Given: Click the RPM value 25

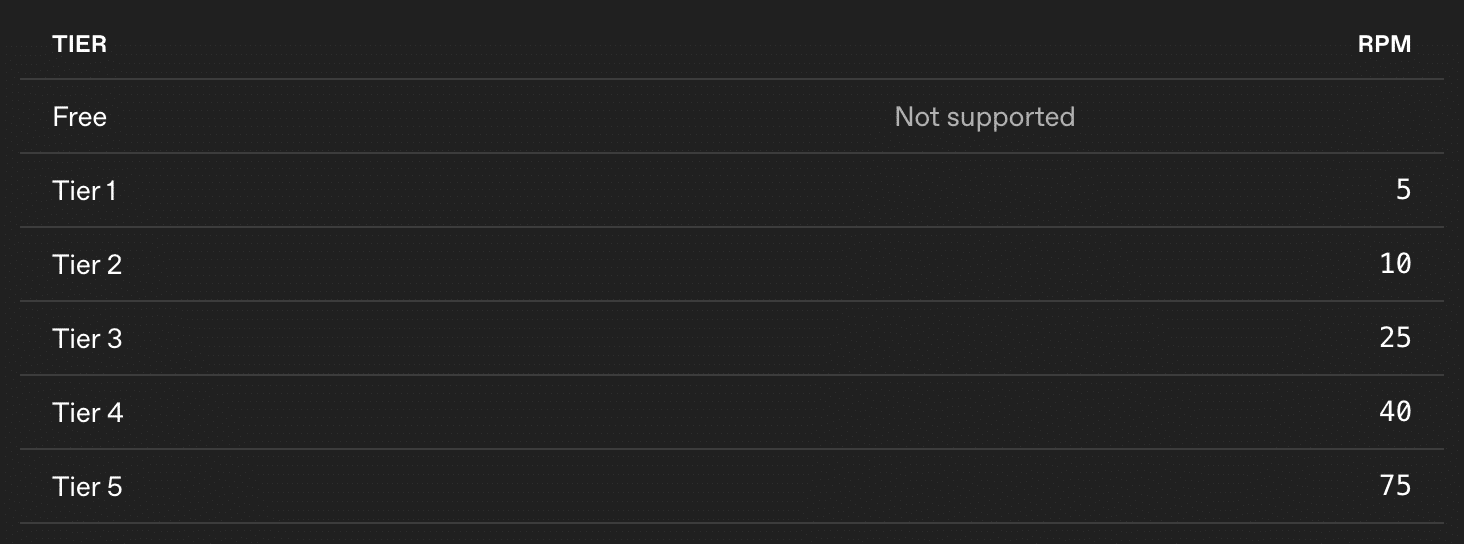Looking at the screenshot, I should click(1395, 338).
